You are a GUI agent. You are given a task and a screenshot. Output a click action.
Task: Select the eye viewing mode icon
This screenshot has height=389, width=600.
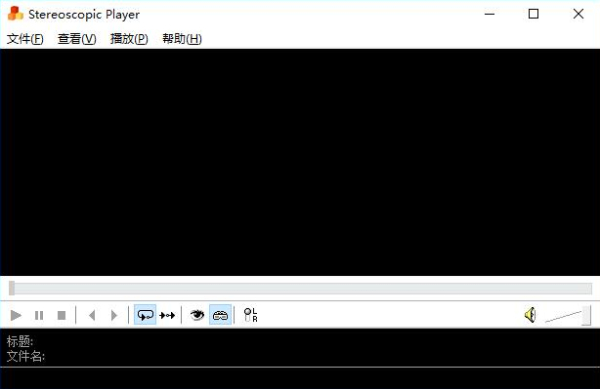(x=197, y=315)
